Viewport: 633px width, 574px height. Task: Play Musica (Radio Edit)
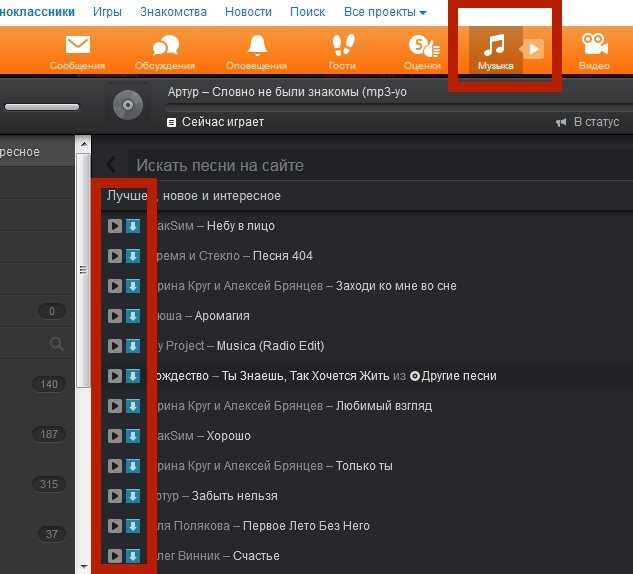tap(115, 346)
